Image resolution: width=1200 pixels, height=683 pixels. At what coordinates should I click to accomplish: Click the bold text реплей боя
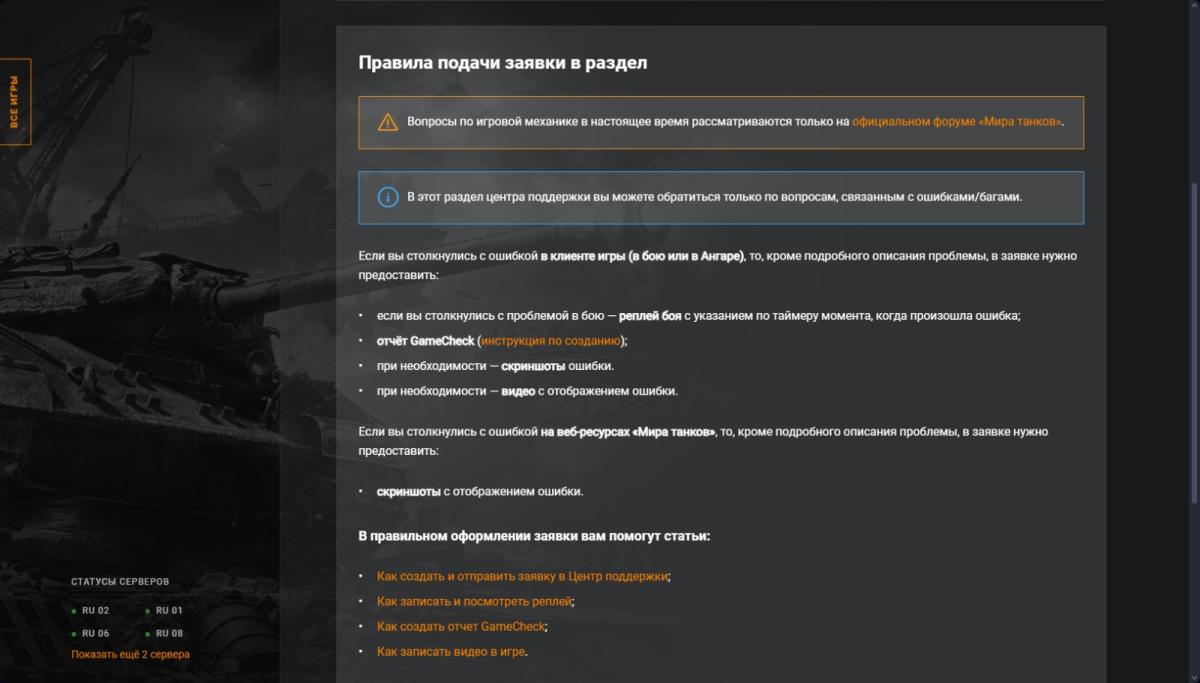[x=650, y=316]
